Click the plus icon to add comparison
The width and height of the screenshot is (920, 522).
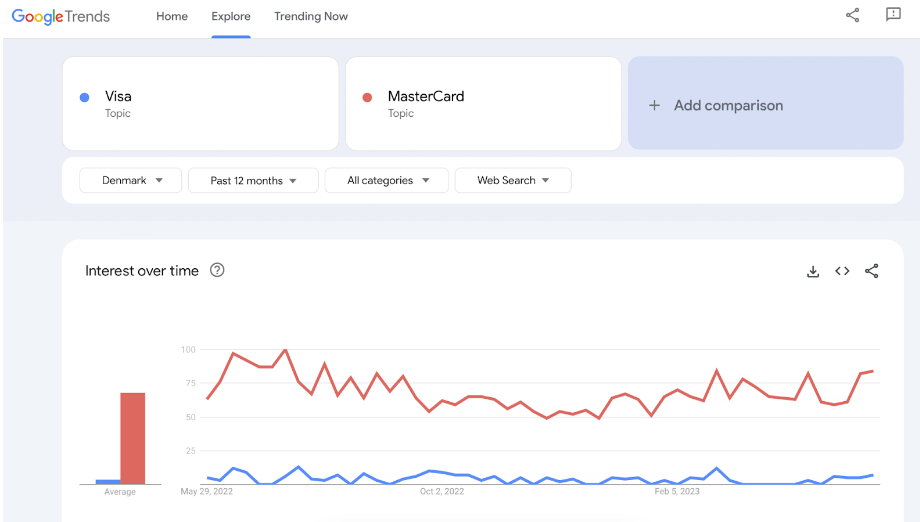[x=654, y=105]
